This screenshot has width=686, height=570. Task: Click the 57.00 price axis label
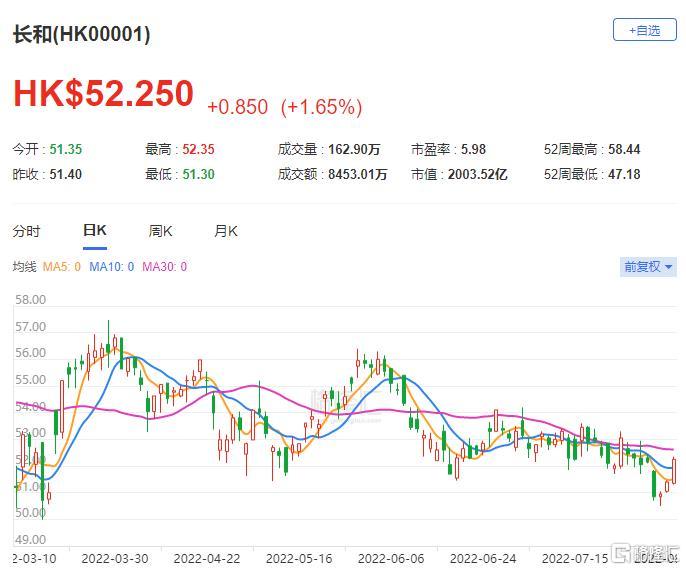[x=30, y=327]
